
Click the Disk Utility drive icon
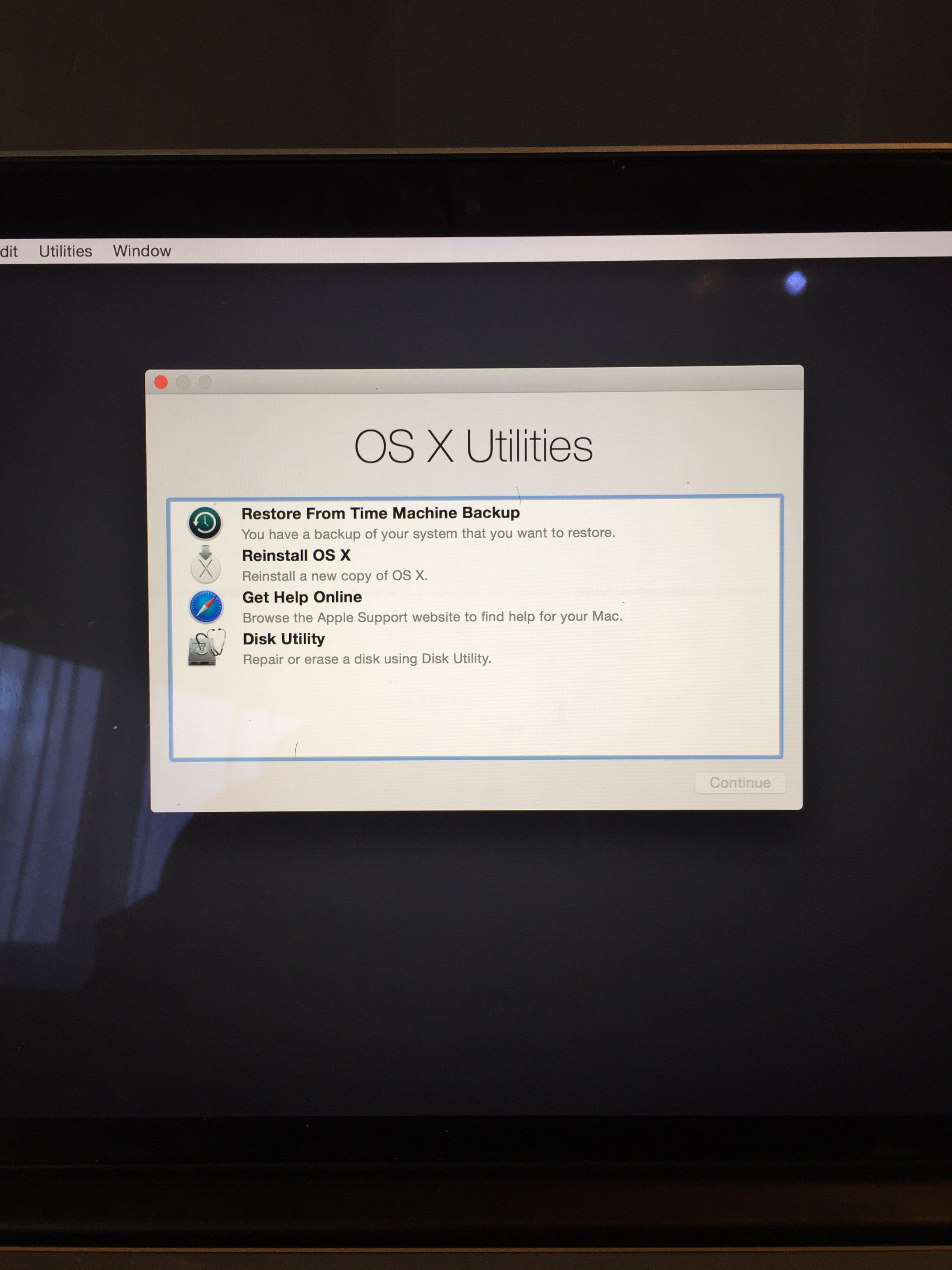point(206,647)
